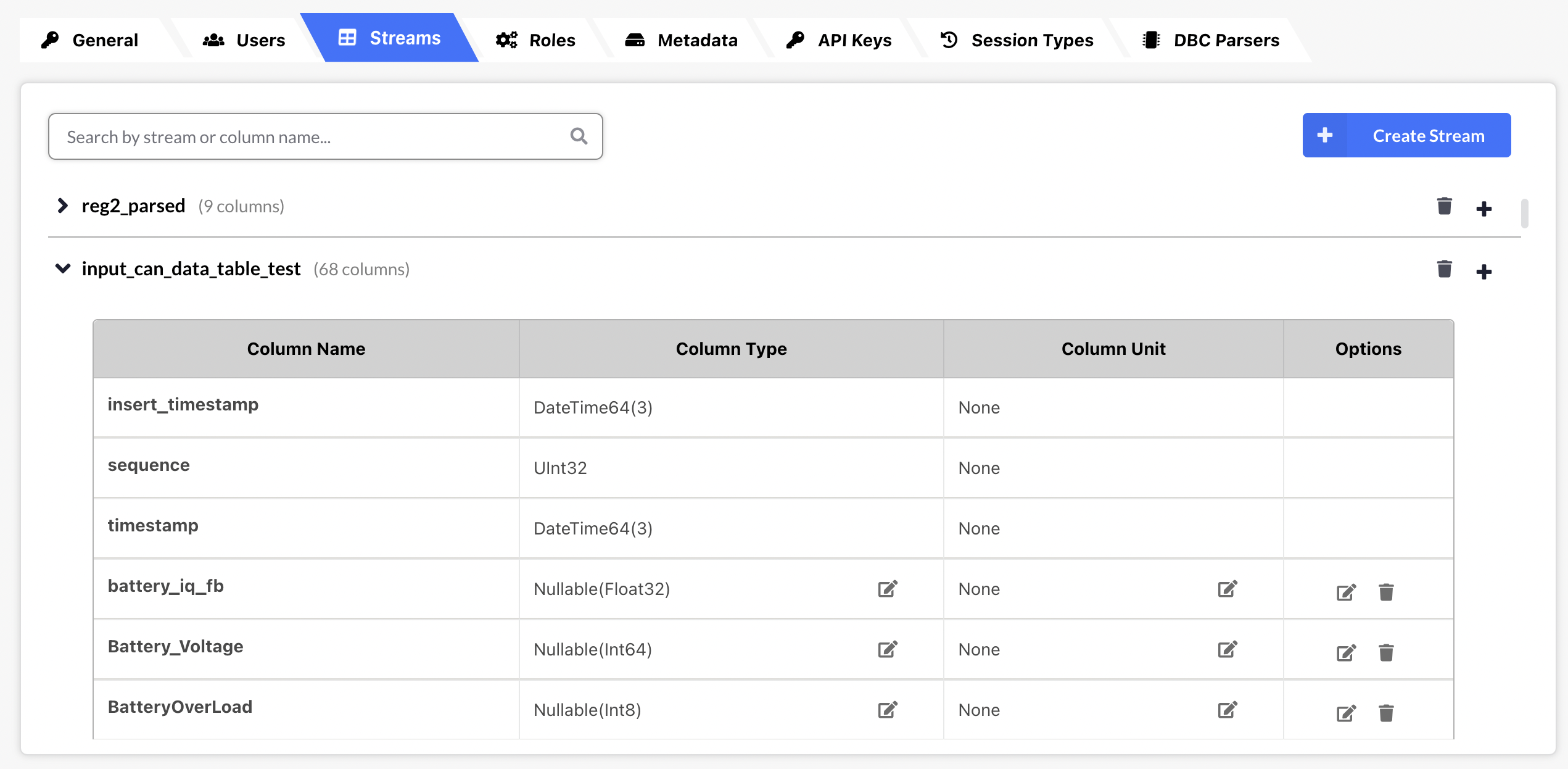
Task: Edit column unit of Battery_Voltage
Action: click(1227, 649)
